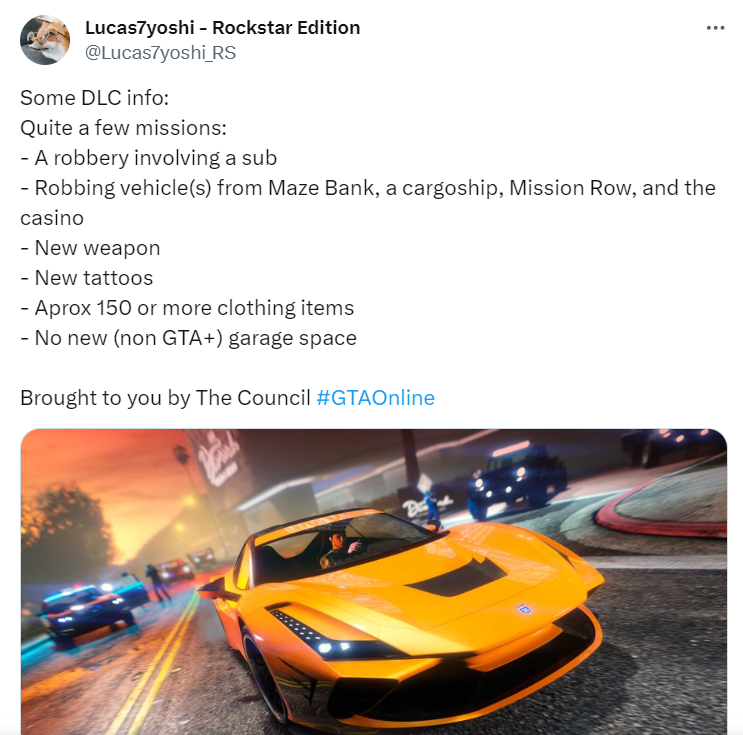Click the "Aprox 150 or more clothing items" line

click(x=187, y=308)
